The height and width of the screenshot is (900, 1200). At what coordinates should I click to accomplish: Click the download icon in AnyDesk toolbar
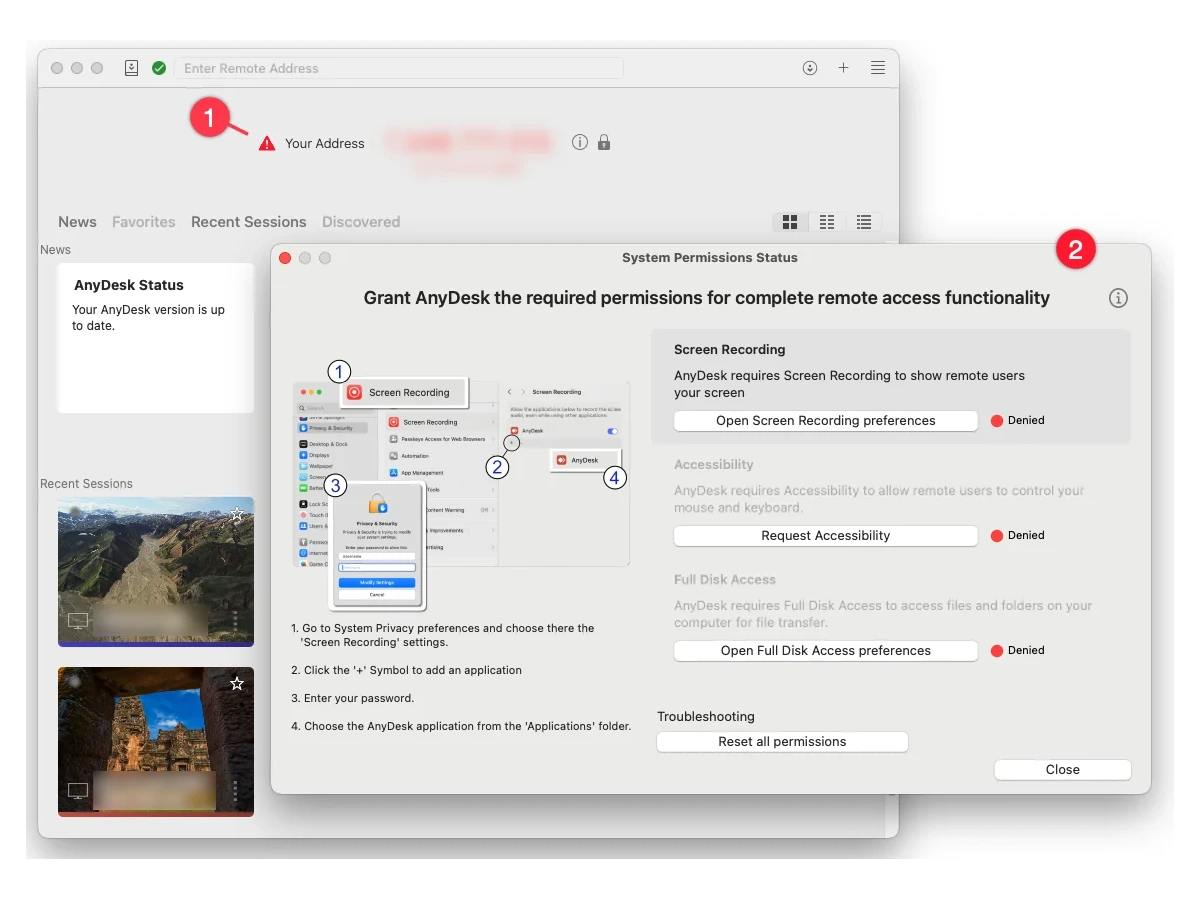click(x=810, y=68)
